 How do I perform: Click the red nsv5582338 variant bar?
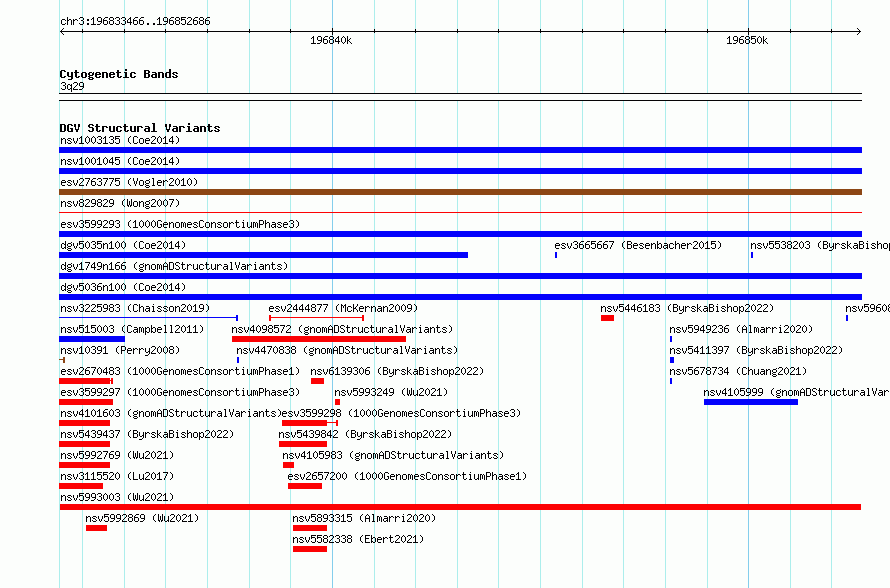[x=310, y=549]
